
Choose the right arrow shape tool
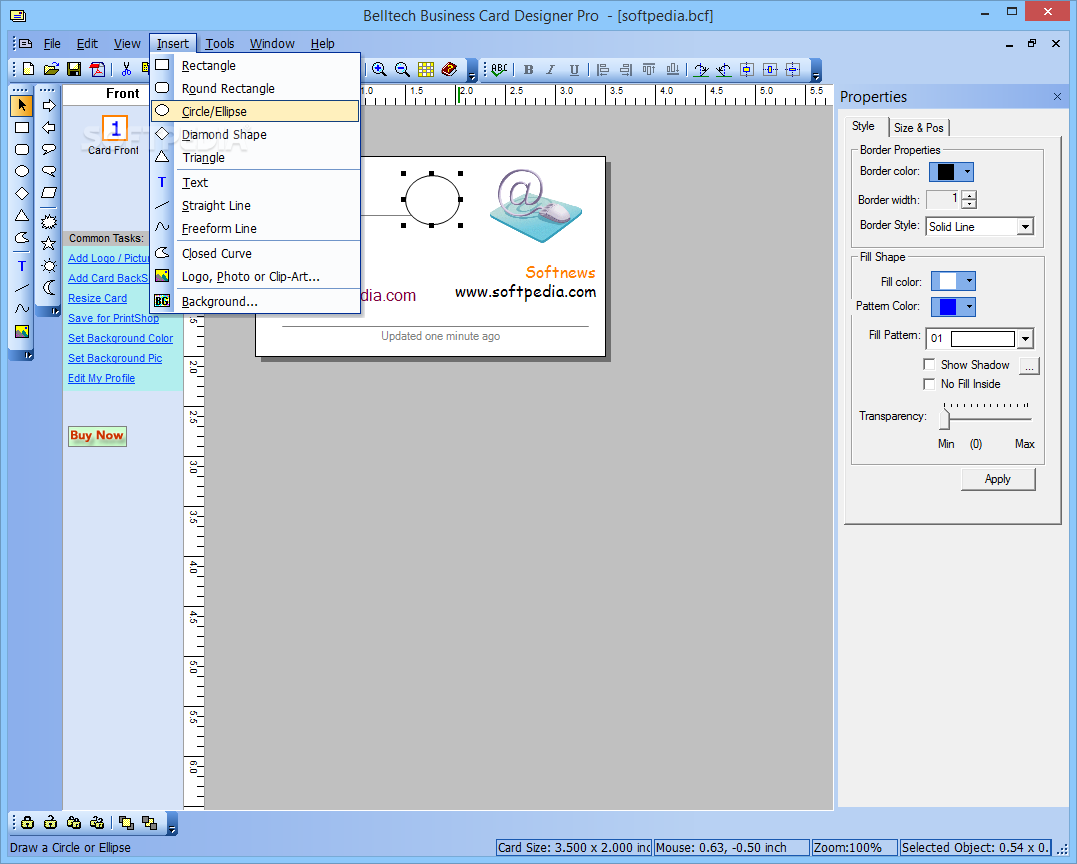click(49, 105)
